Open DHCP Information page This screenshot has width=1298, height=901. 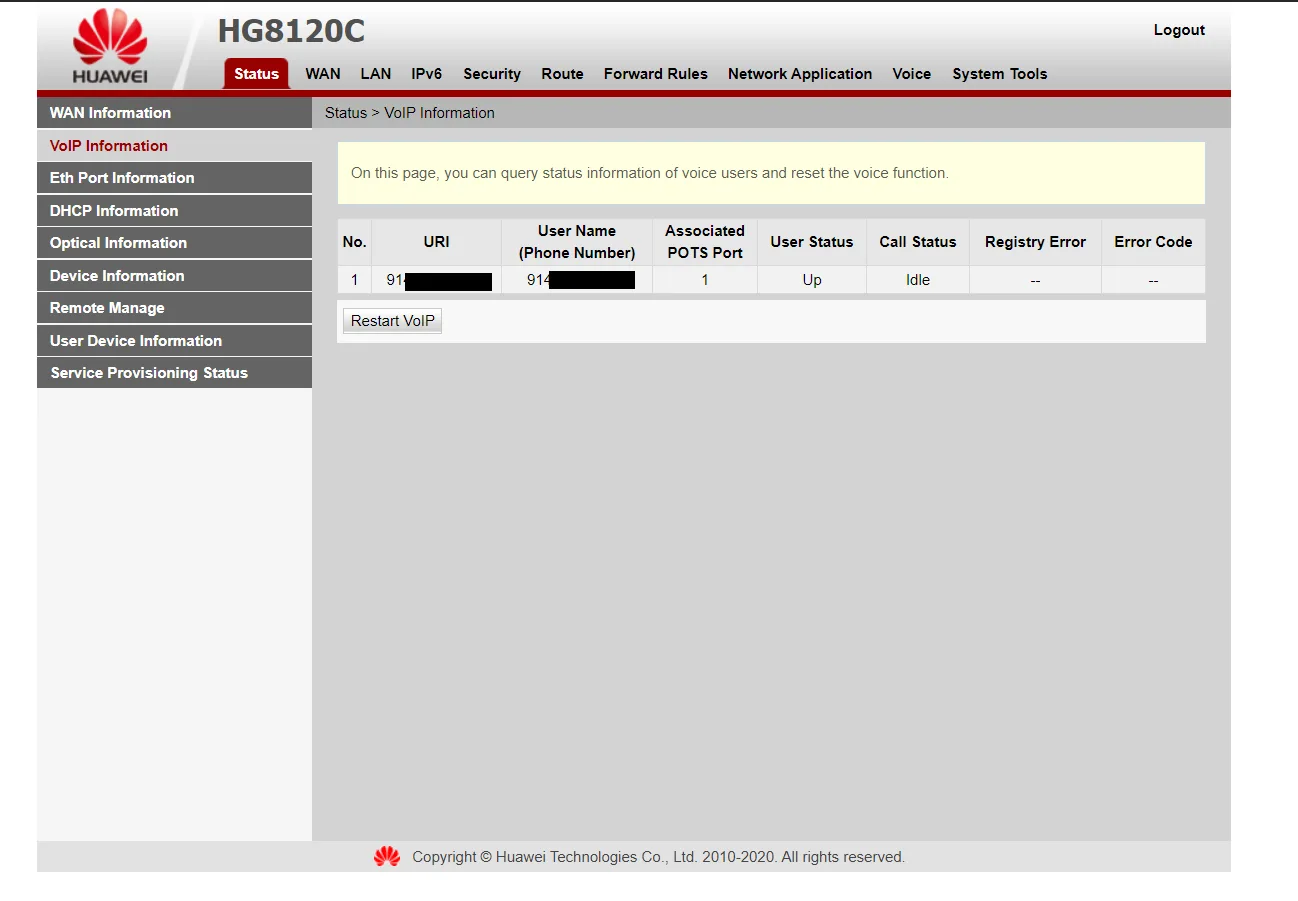(x=114, y=211)
